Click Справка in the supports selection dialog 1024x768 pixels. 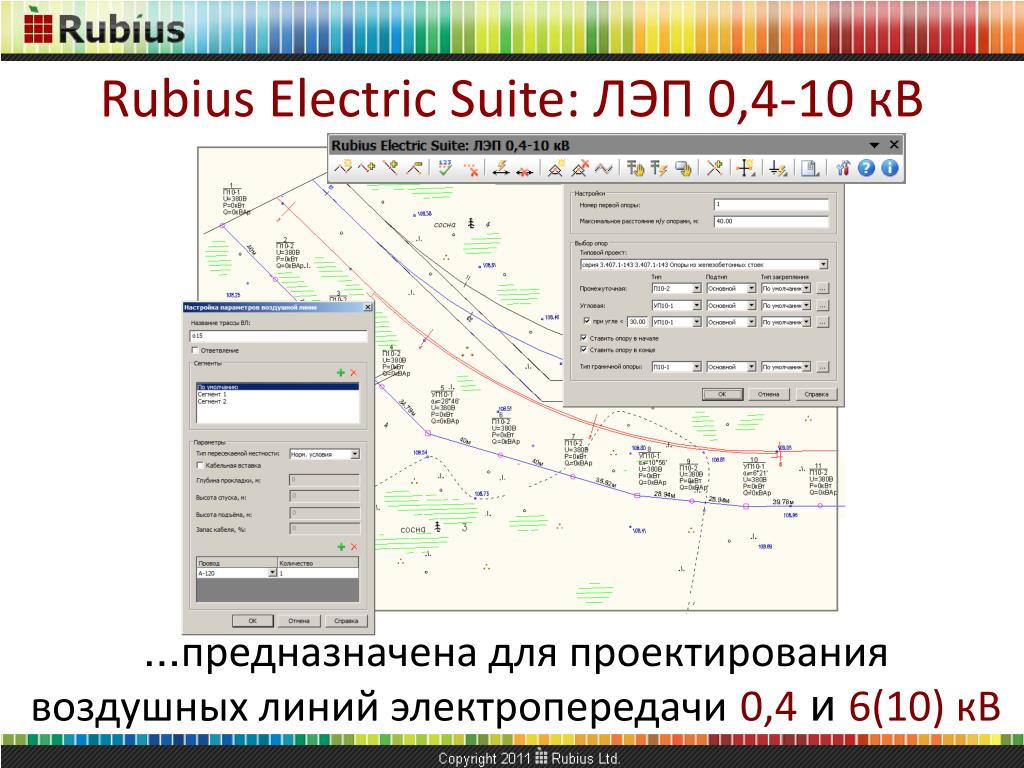pos(816,394)
